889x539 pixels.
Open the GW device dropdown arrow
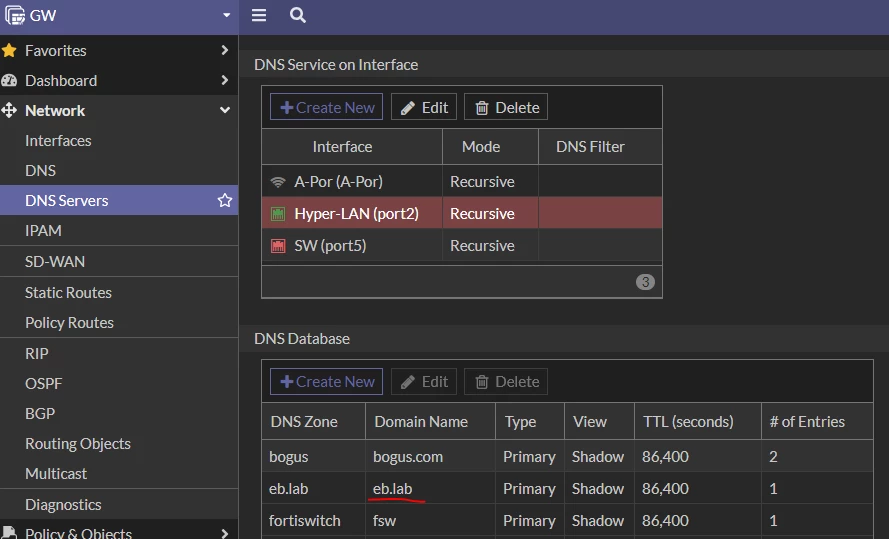[x=226, y=15]
